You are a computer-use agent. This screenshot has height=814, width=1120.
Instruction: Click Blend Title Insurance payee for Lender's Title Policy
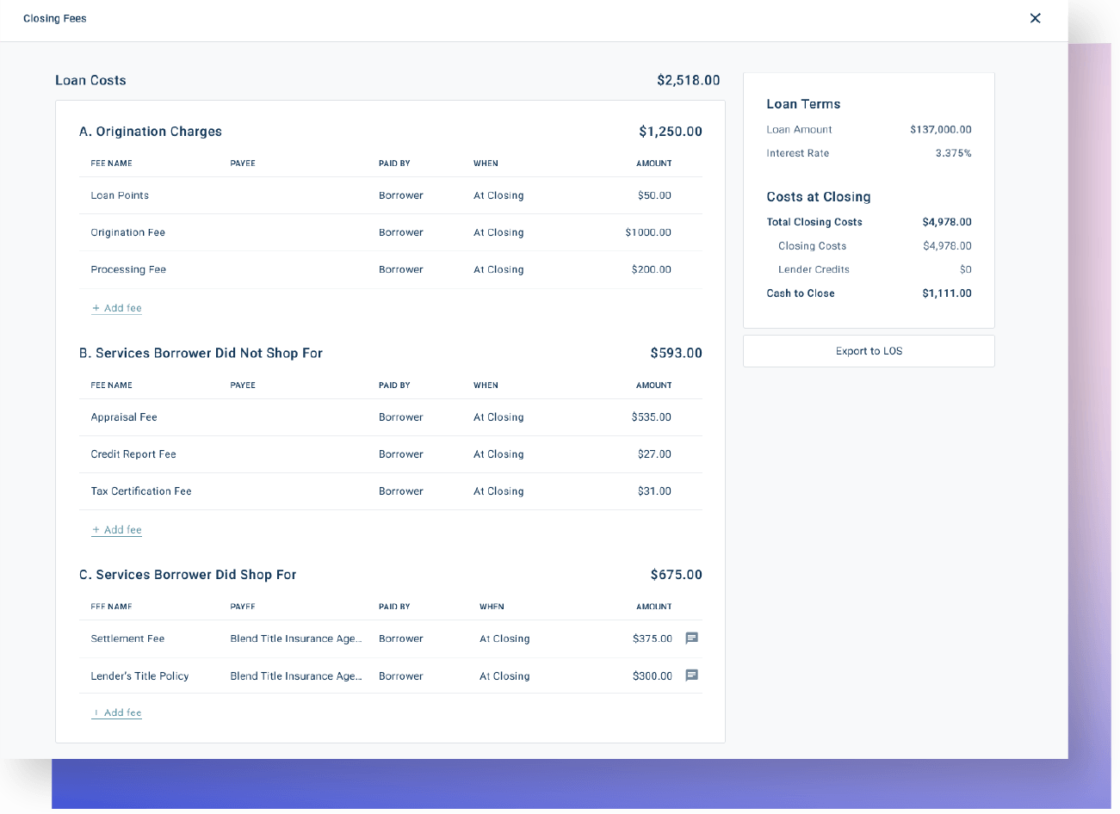point(293,675)
